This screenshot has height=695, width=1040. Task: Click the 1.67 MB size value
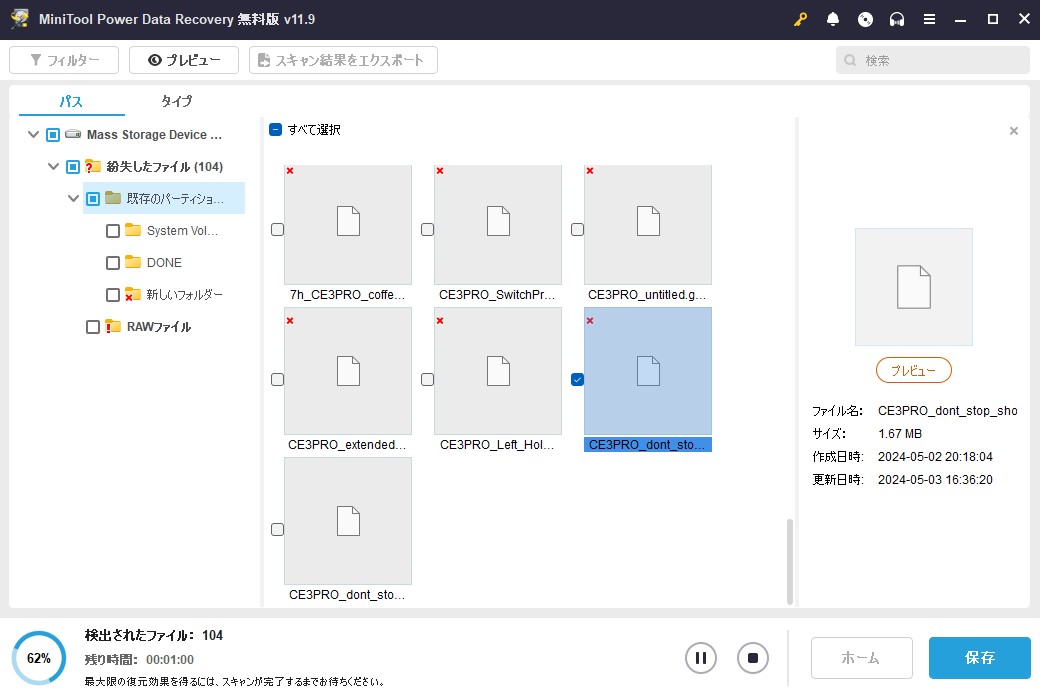coord(900,434)
